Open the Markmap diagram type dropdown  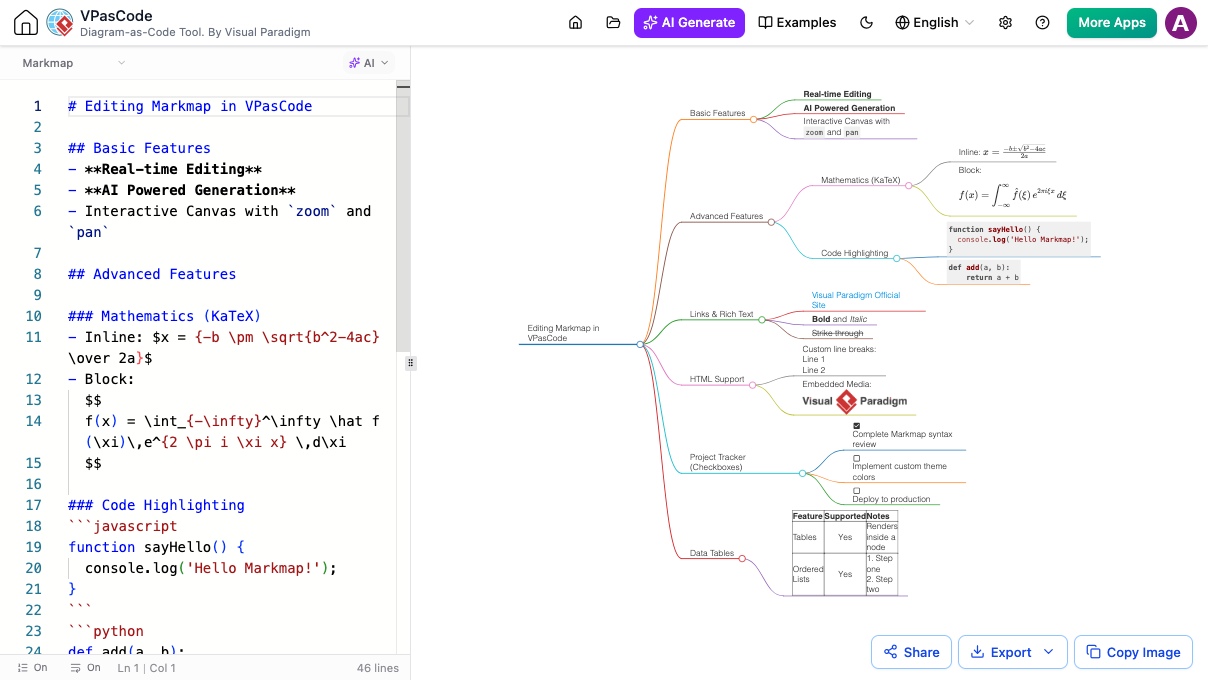[74, 63]
